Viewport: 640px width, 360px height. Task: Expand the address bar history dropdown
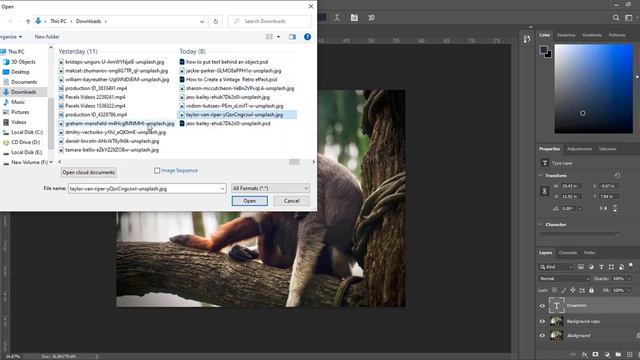202,21
